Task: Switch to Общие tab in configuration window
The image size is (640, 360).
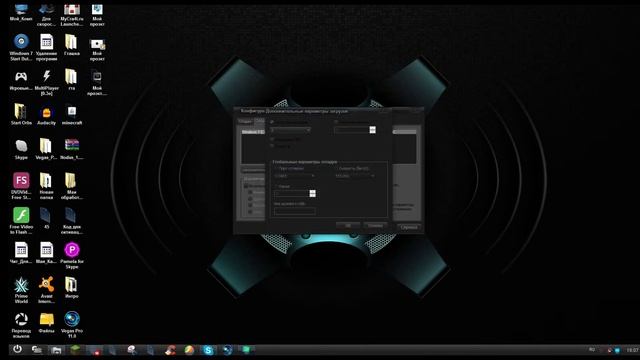Action: 245,121
